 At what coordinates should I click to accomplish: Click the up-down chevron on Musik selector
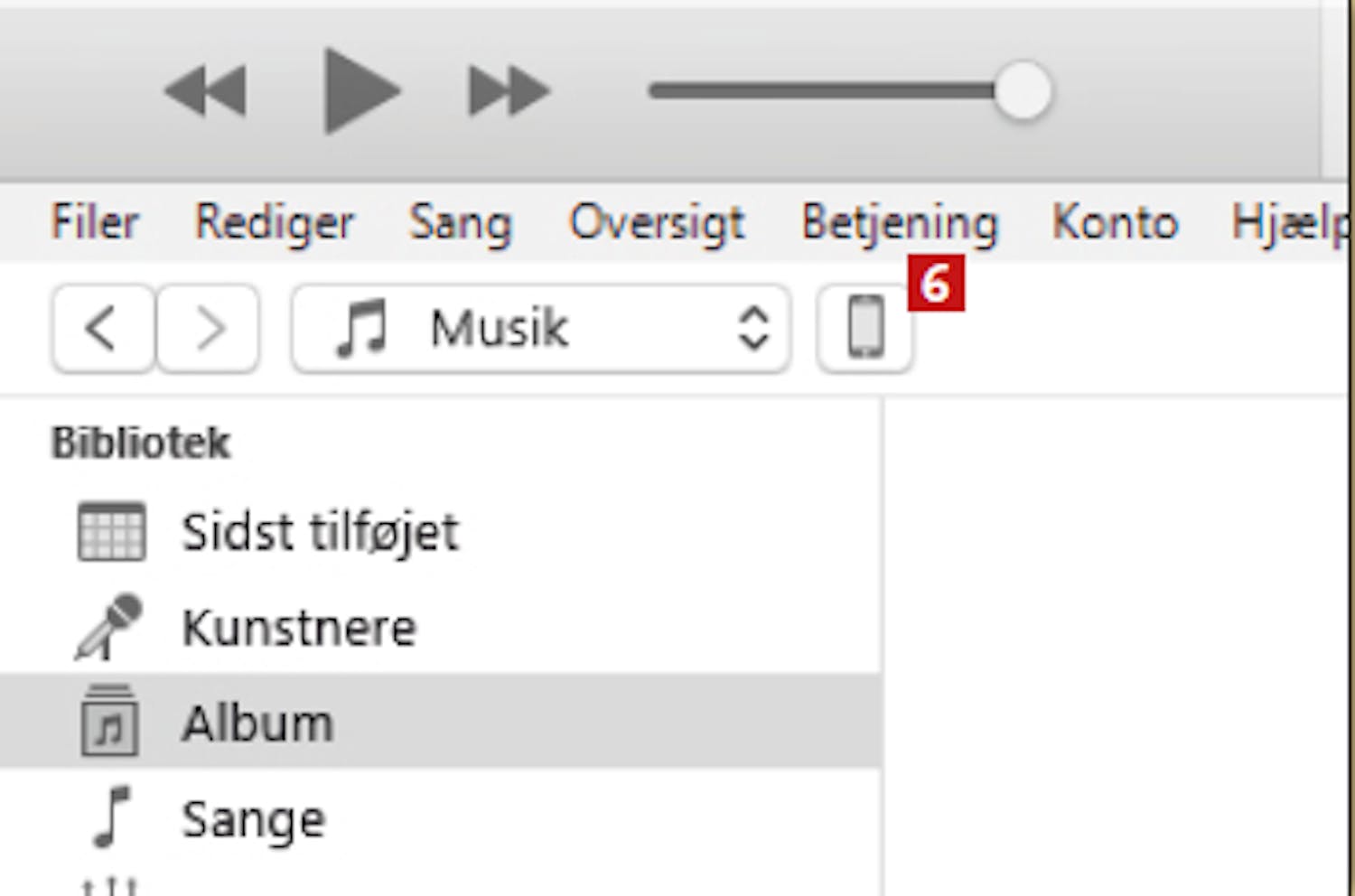pos(753,328)
